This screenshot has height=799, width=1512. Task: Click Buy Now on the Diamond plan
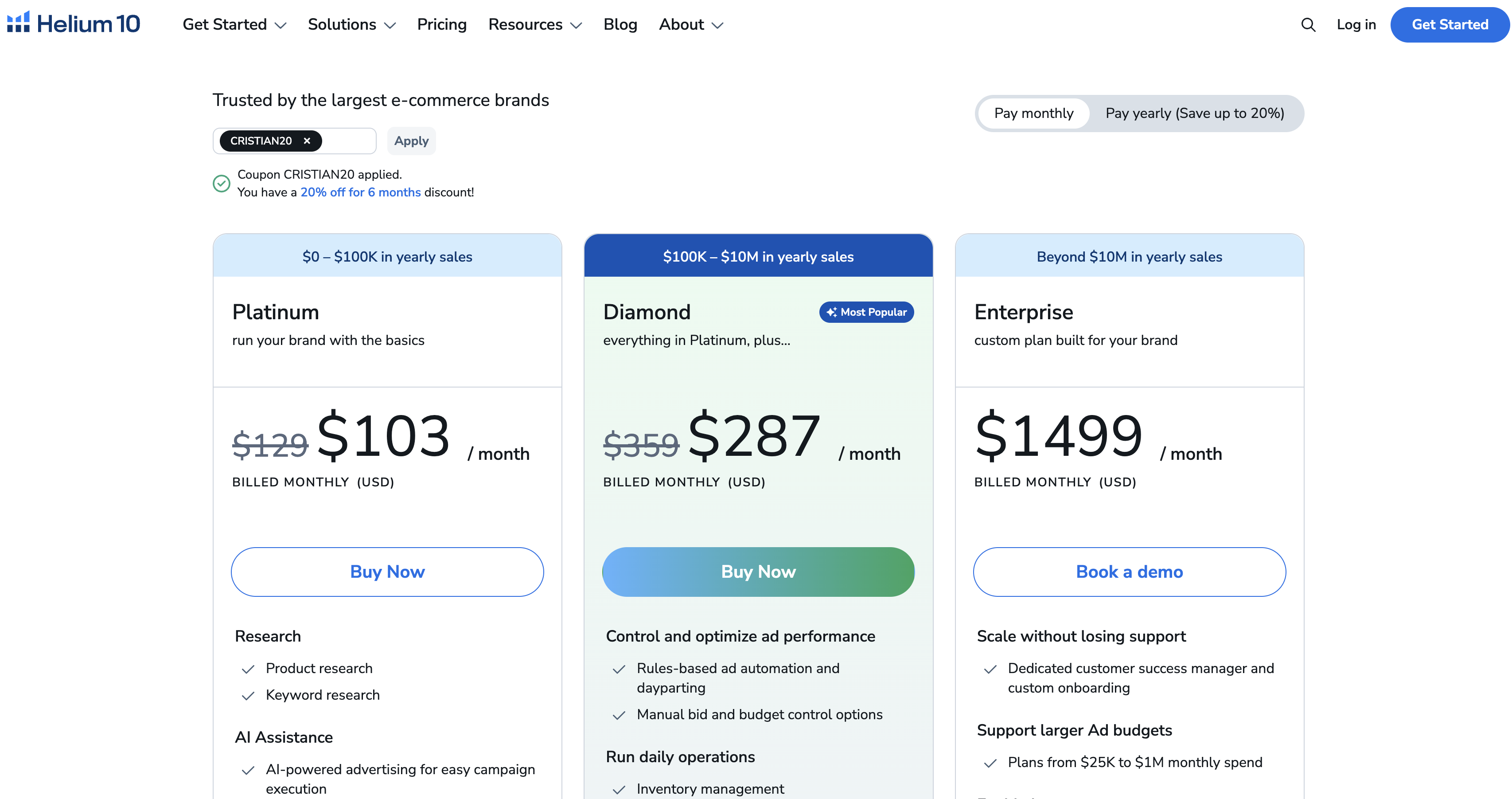pos(758,572)
